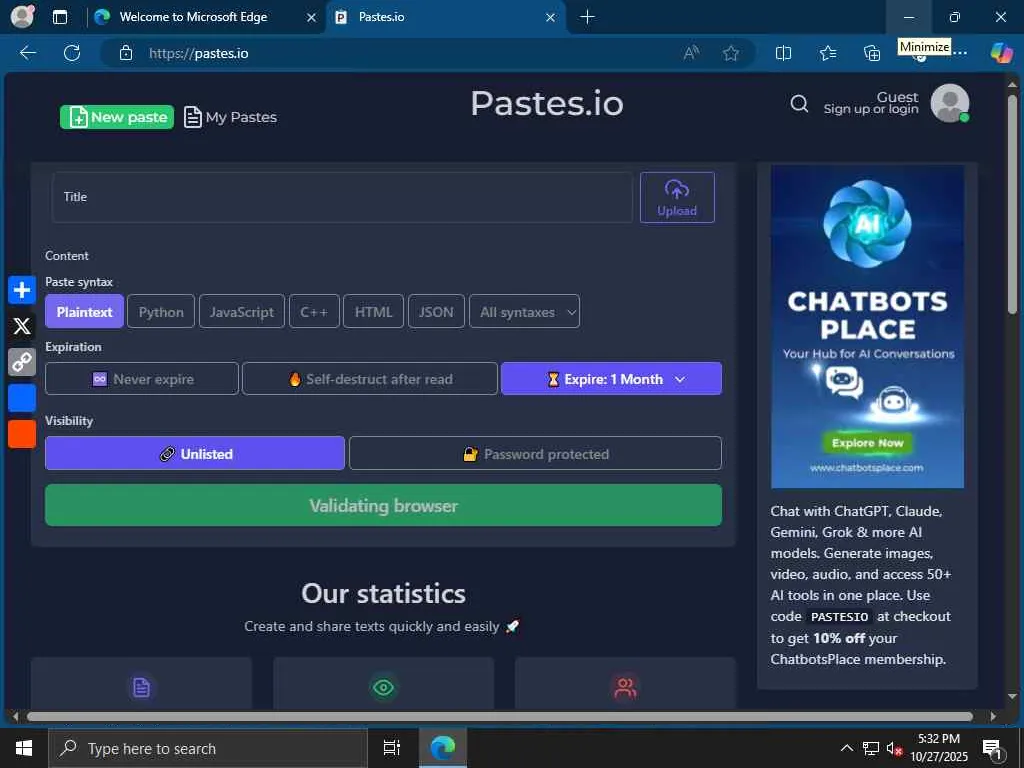The height and width of the screenshot is (768, 1024).
Task: Open the Windows Start menu
Action: [x=24, y=748]
